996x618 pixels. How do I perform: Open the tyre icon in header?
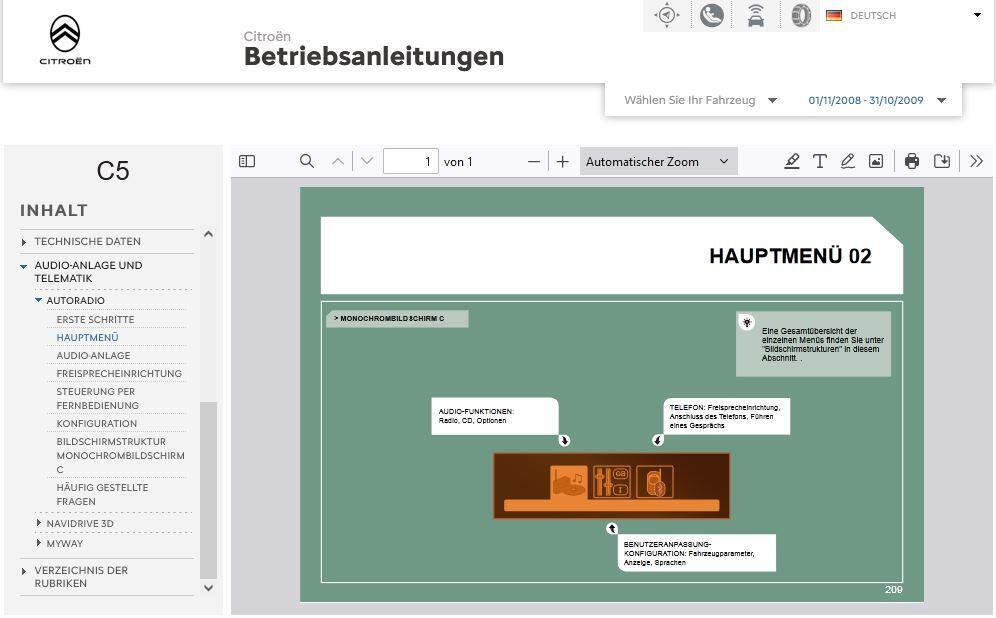coord(800,15)
